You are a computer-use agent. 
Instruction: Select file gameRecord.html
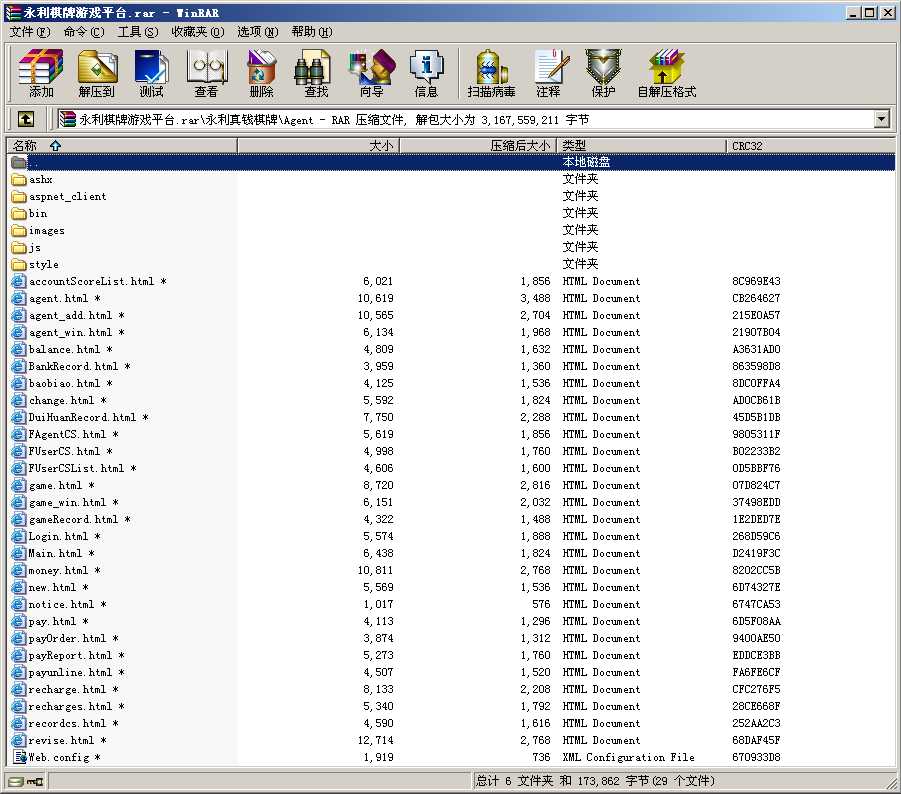coord(73,519)
